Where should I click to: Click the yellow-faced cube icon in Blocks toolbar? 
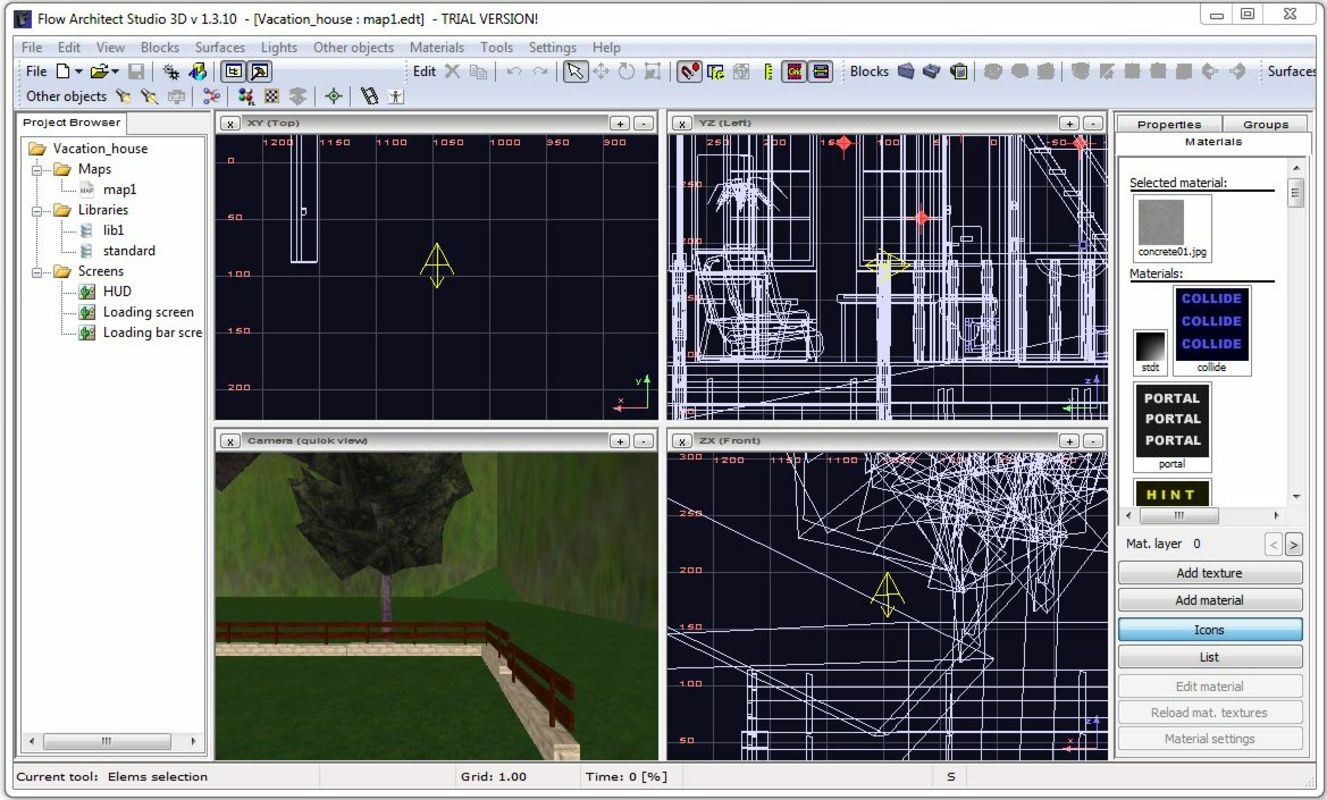coord(959,71)
